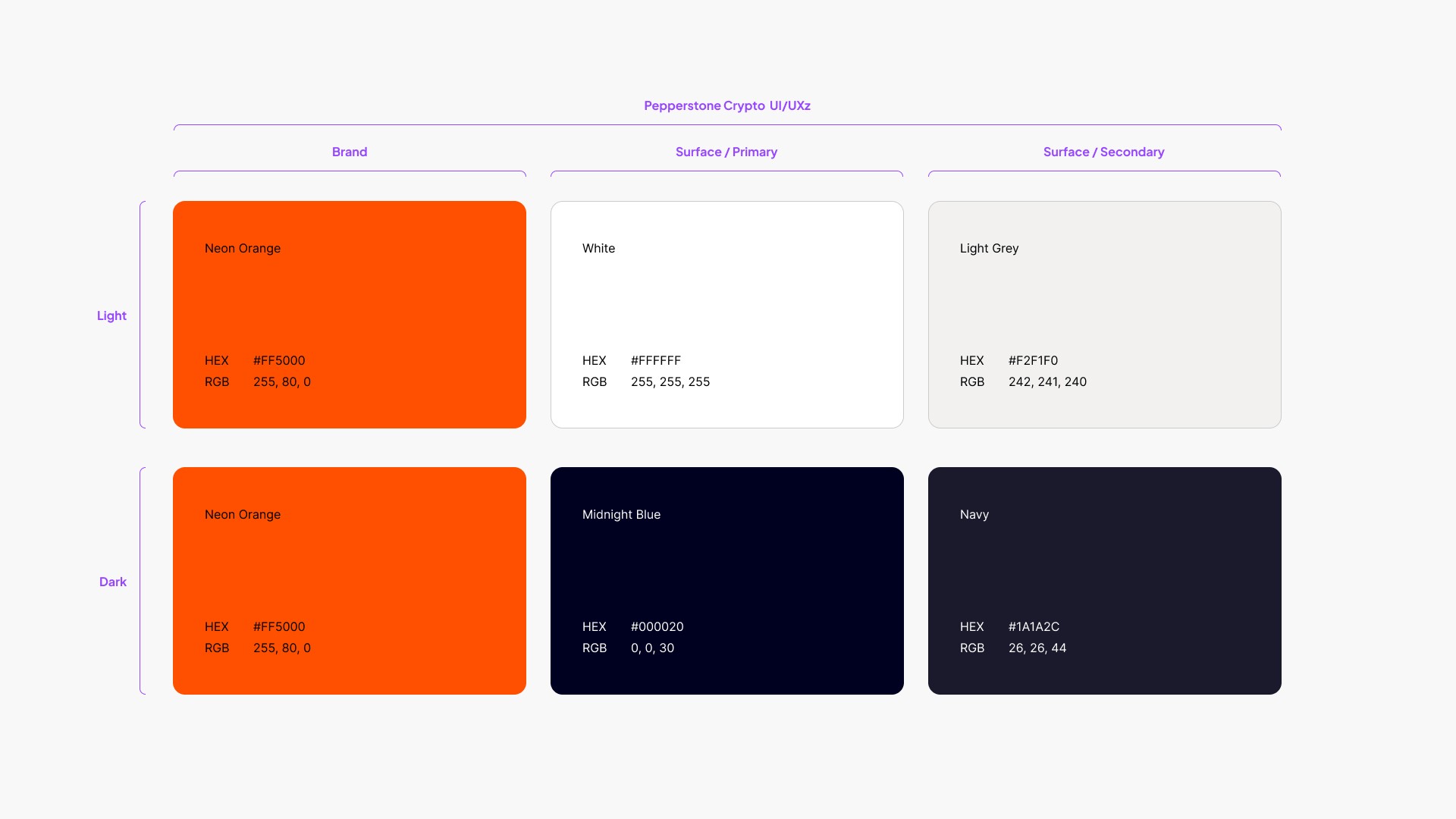Click the Midnight Blue name label
Viewport: 1456px width, 819px height.
click(x=621, y=514)
